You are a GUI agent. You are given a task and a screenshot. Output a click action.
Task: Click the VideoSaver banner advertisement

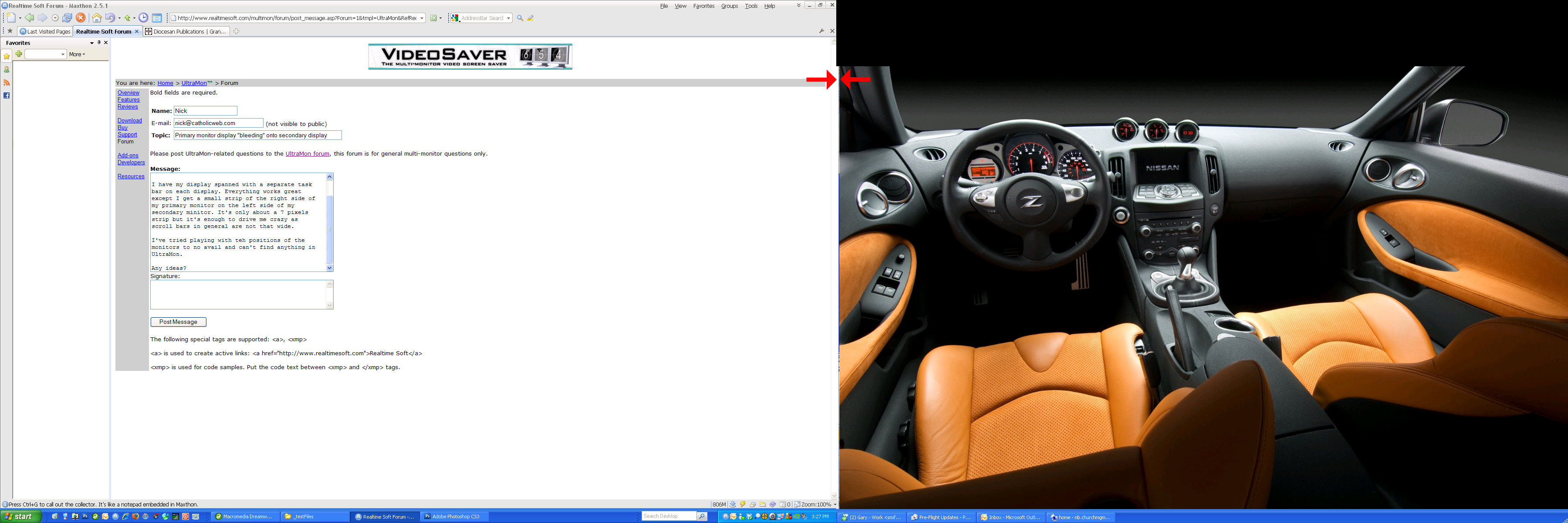[470, 57]
